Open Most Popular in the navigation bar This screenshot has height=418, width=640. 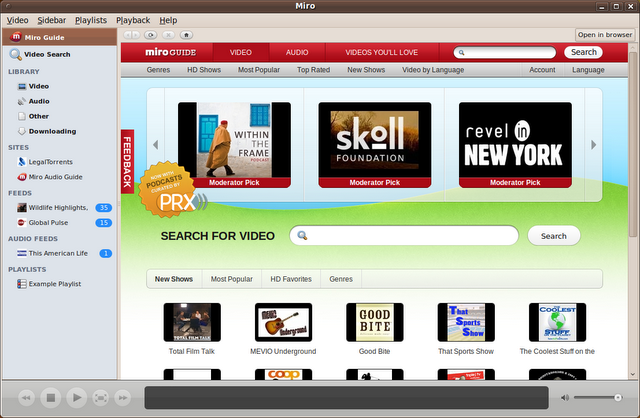(259, 70)
